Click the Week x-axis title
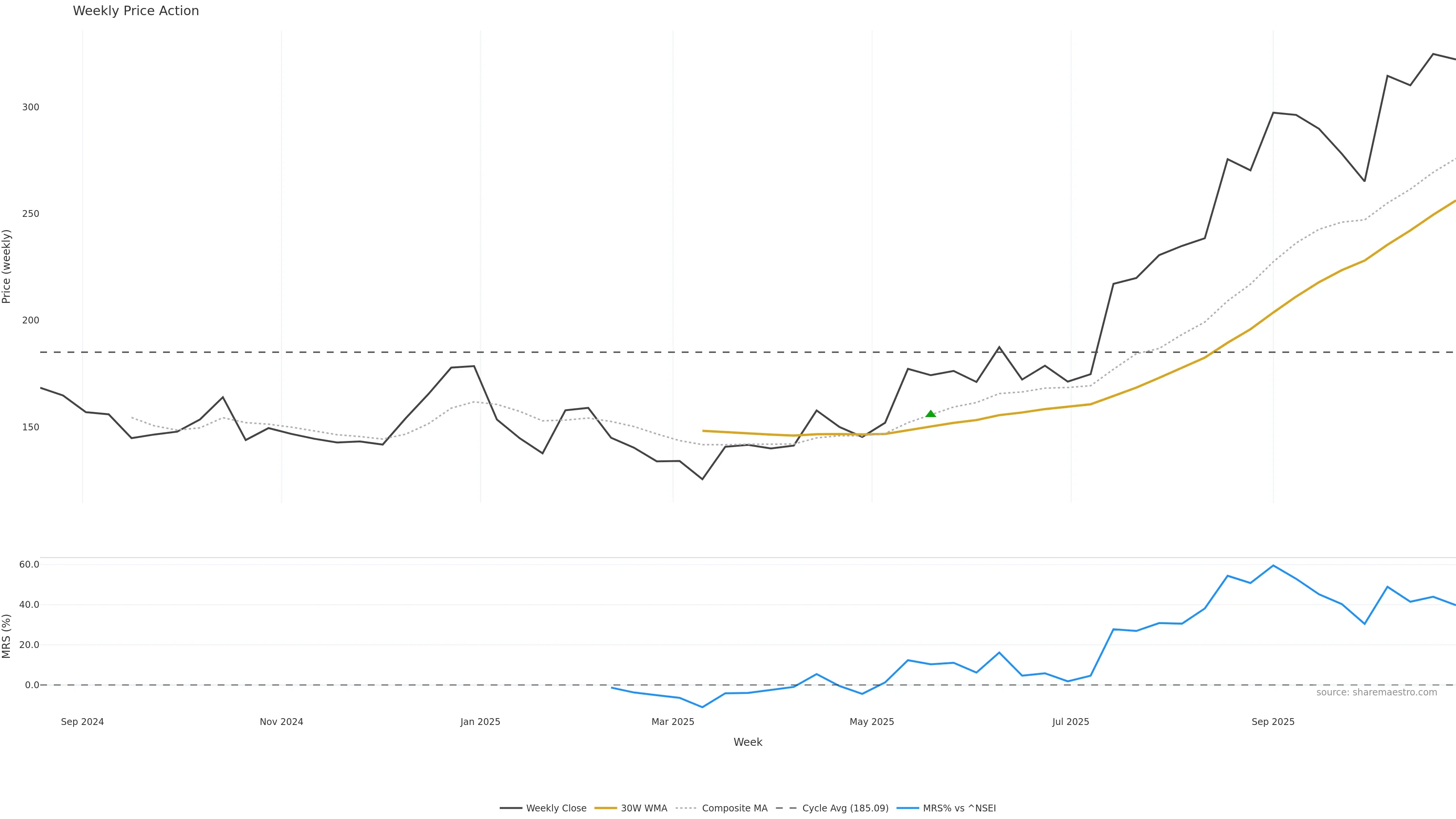The width and height of the screenshot is (1456, 819). tap(748, 742)
